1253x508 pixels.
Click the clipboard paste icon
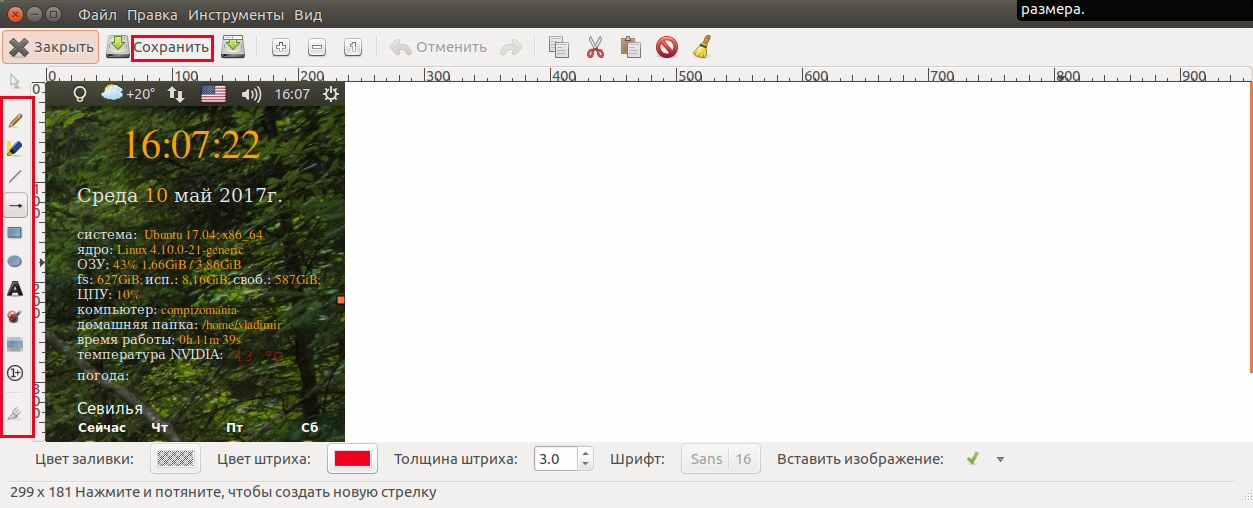[x=631, y=47]
